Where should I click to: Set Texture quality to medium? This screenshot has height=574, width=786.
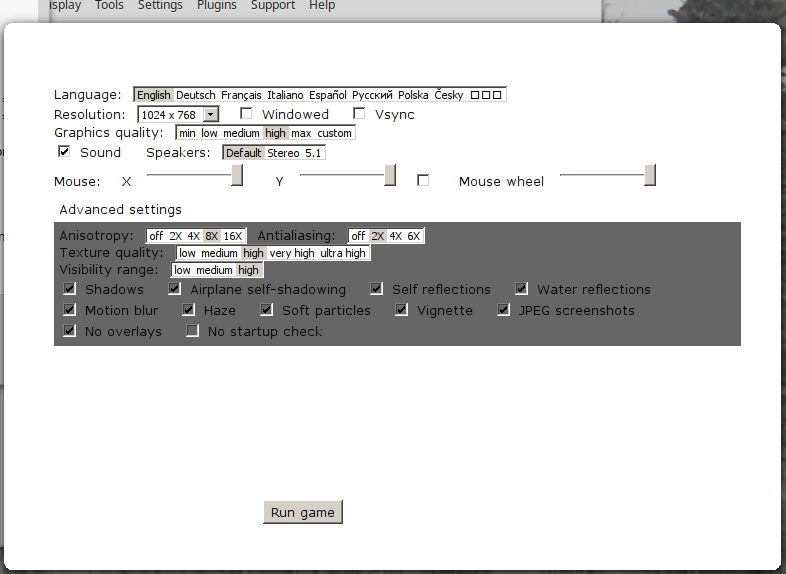pyautogui.click(x=219, y=253)
